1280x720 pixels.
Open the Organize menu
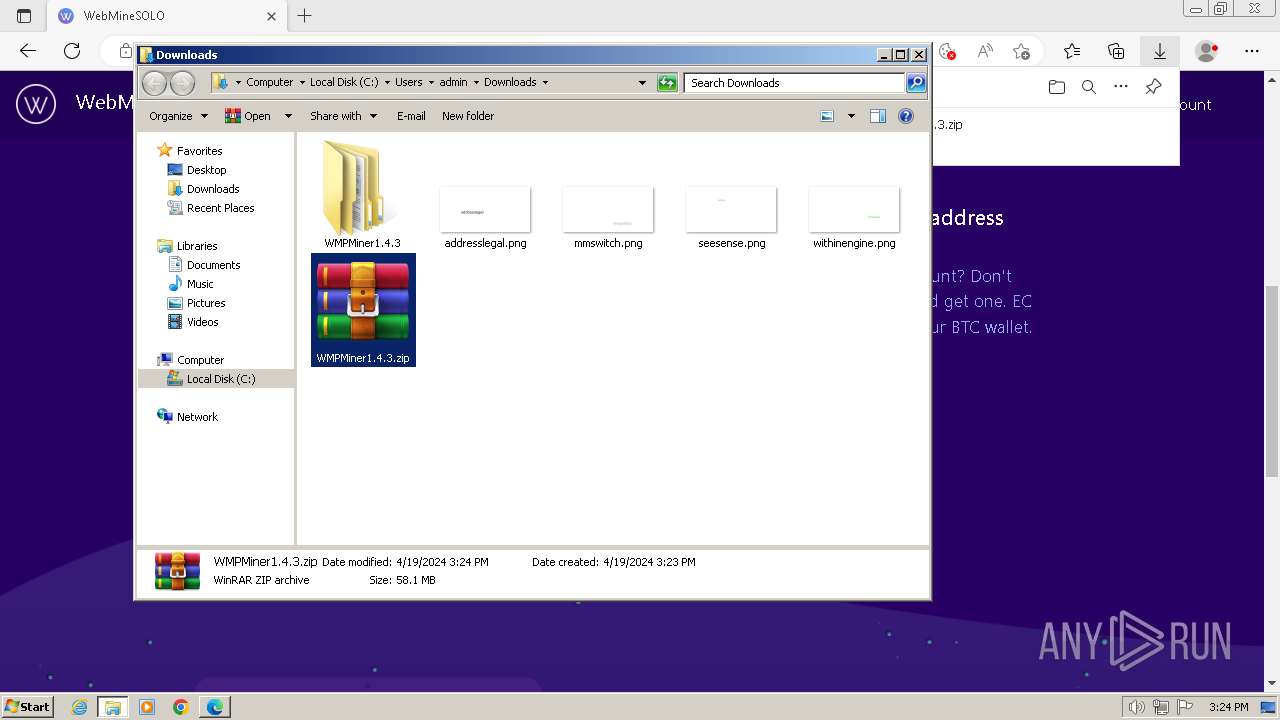[x=178, y=116]
